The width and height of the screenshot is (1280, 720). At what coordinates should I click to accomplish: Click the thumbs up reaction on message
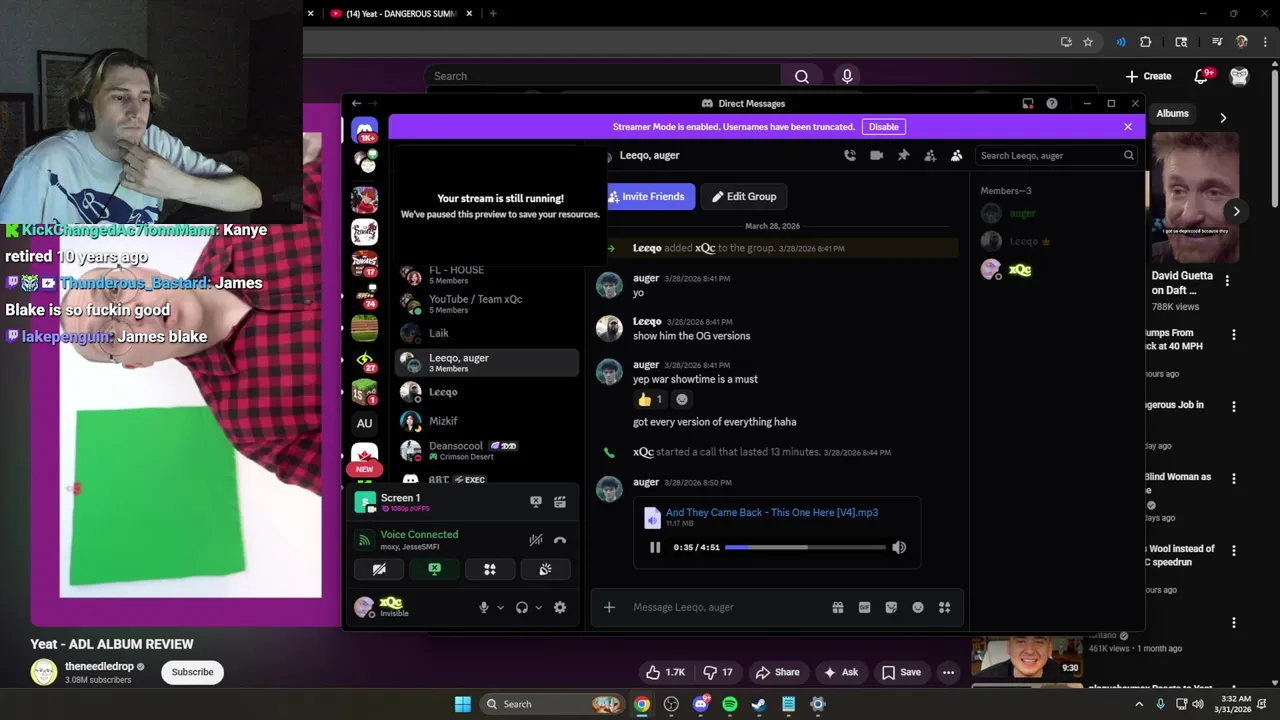[650, 399]
